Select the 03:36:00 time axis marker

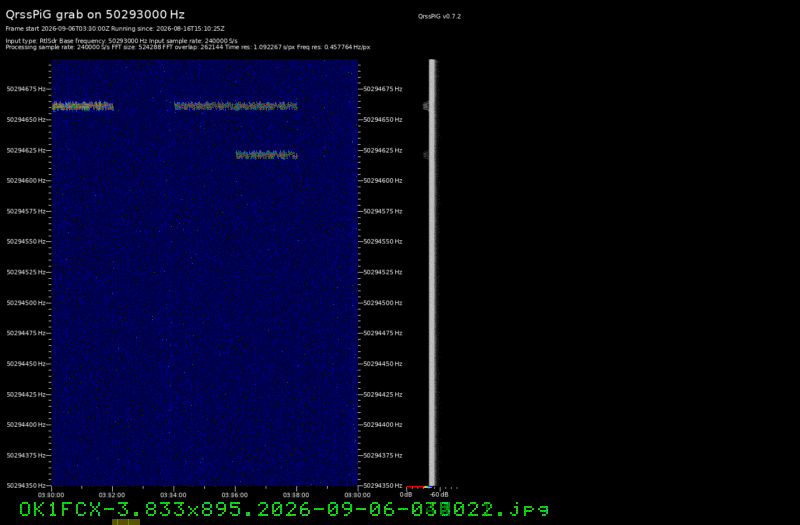click(x=235, y=494)
